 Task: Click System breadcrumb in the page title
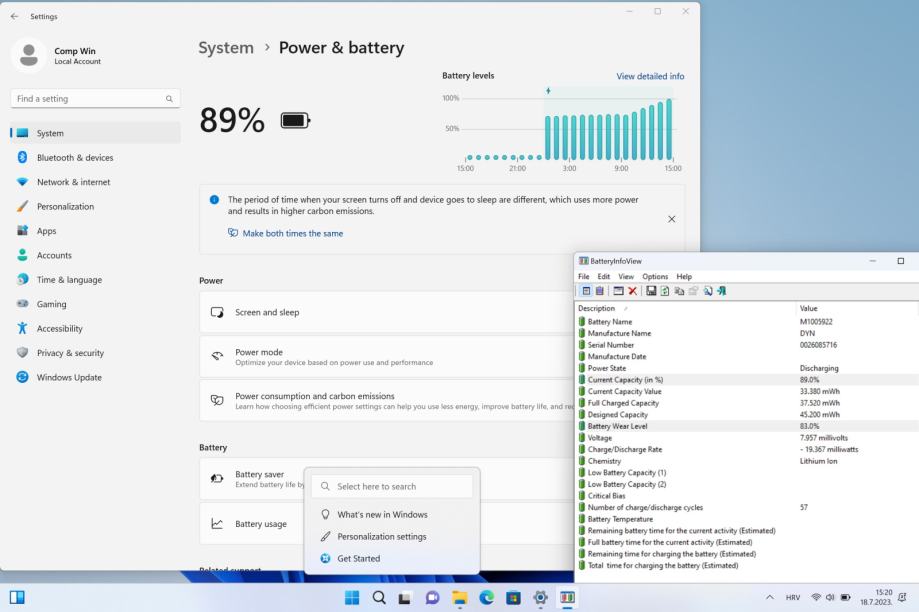pos(226,47)
